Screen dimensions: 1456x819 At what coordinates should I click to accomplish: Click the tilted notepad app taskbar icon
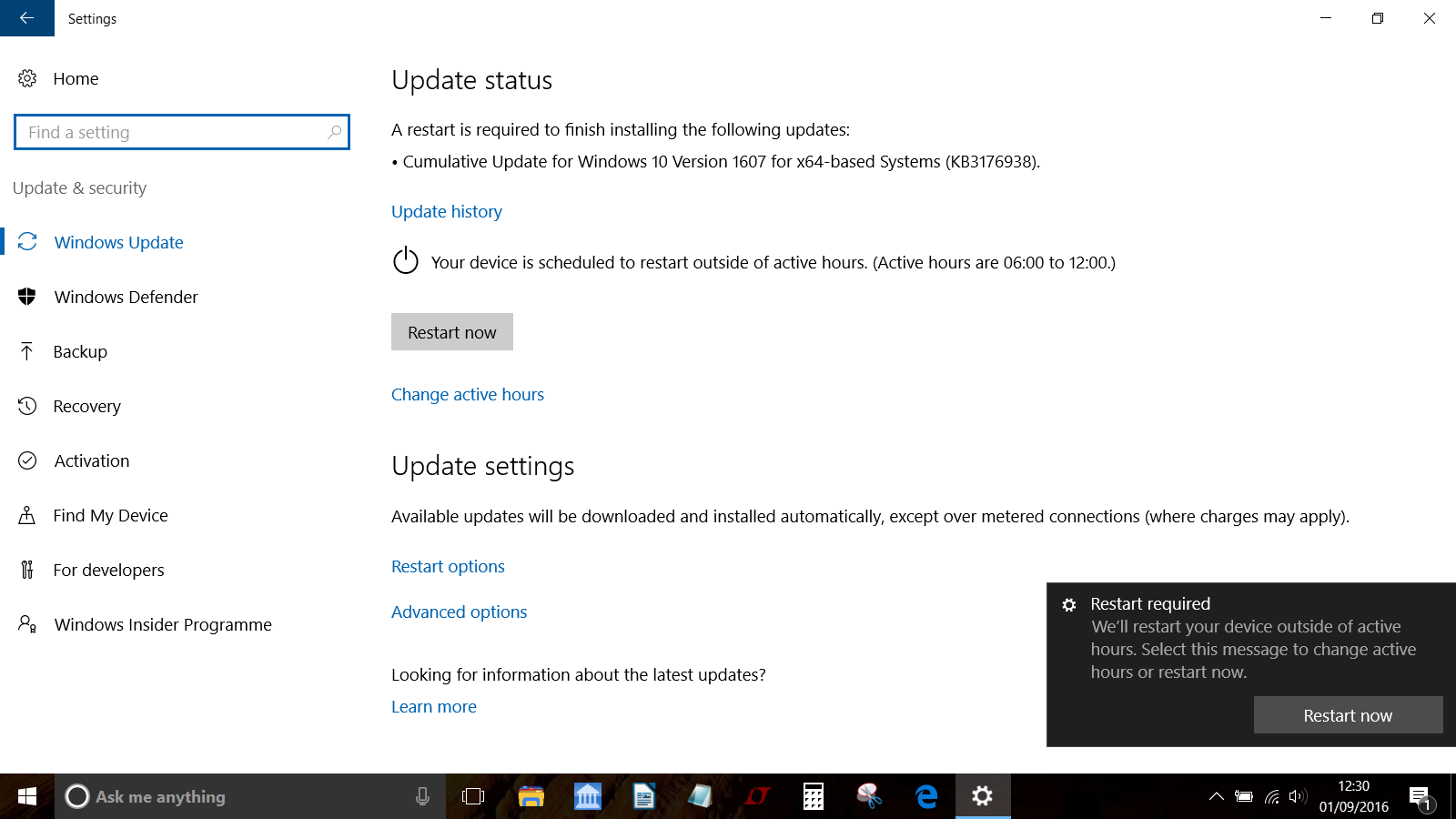click(x=701, y=796)
